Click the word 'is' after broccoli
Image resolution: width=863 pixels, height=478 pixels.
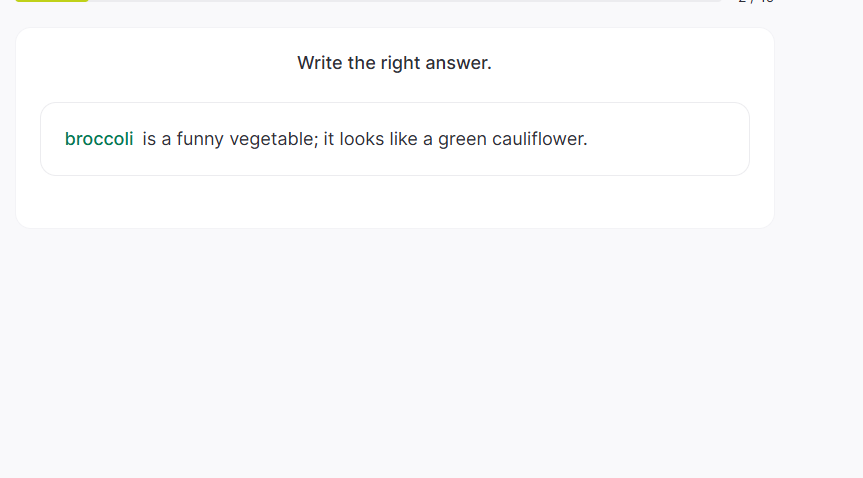(149, 139)
